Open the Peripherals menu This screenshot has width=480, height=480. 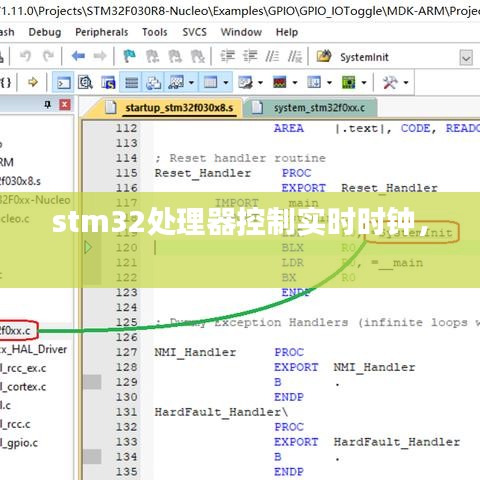[101, 32]
